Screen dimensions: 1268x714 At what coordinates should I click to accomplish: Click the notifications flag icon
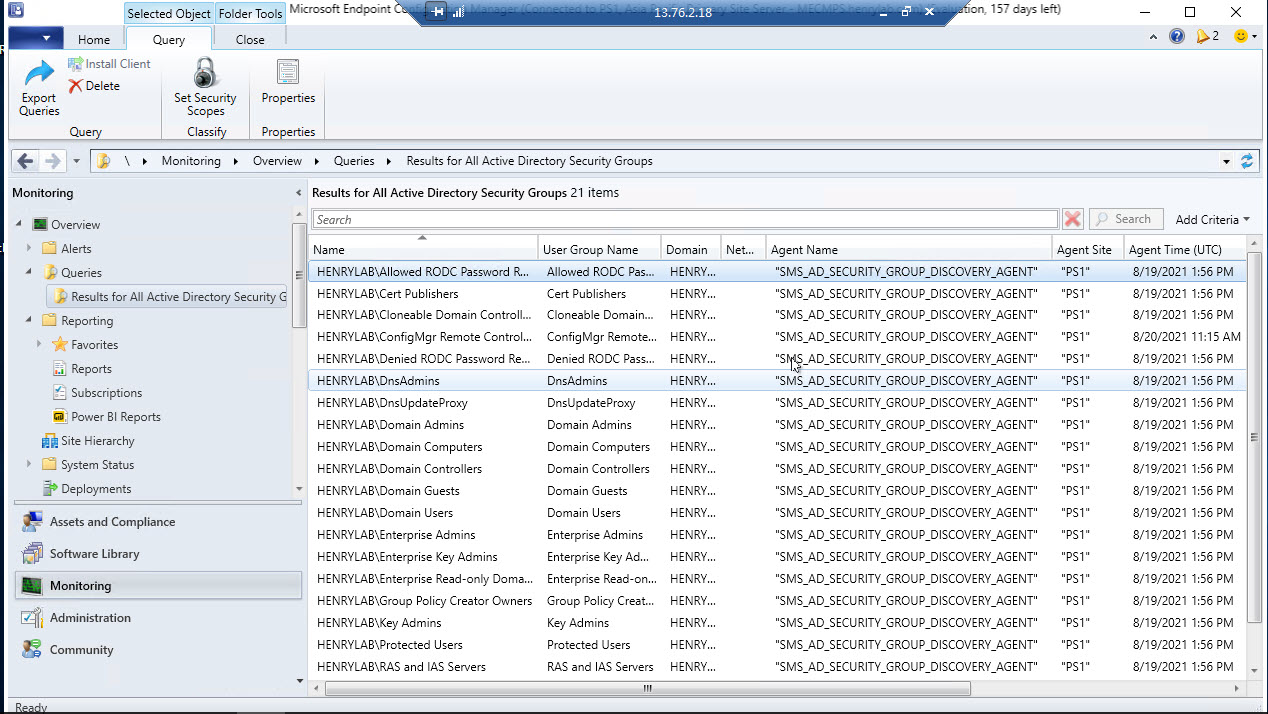pos(1206,37)
